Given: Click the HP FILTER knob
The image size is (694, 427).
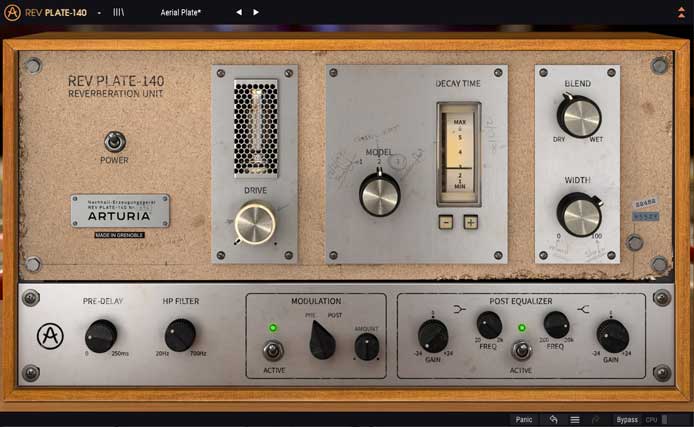Looking at the screenshot, I should [x=180, y=335].
